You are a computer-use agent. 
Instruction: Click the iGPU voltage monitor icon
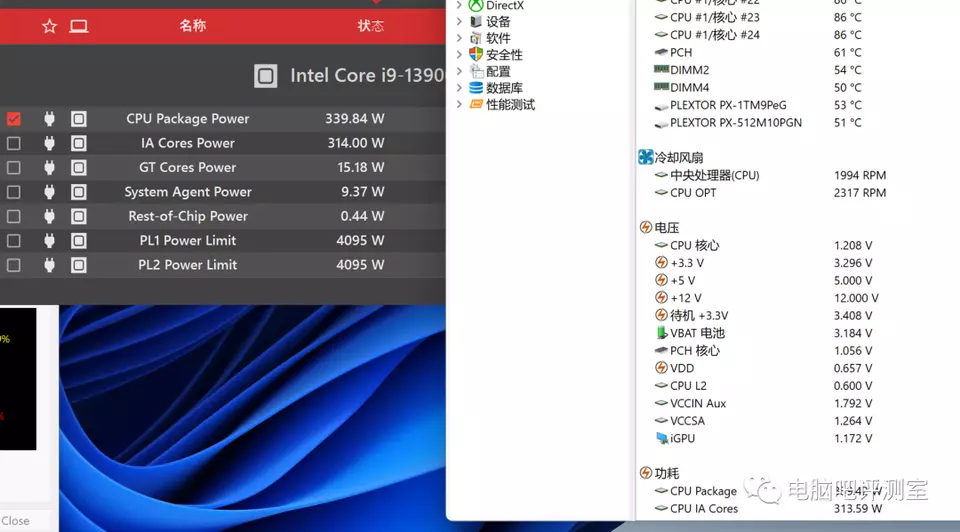(661, 438)
